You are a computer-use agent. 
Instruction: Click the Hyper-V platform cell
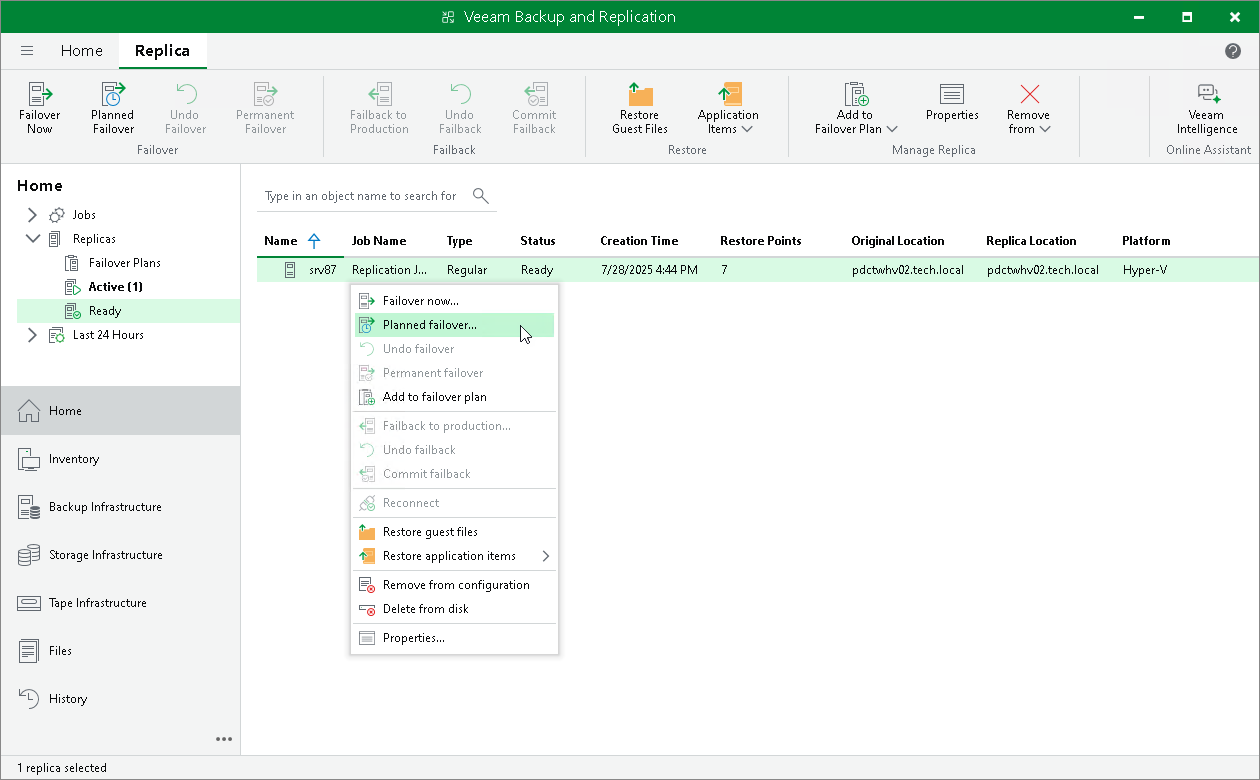pos(1145,270)
